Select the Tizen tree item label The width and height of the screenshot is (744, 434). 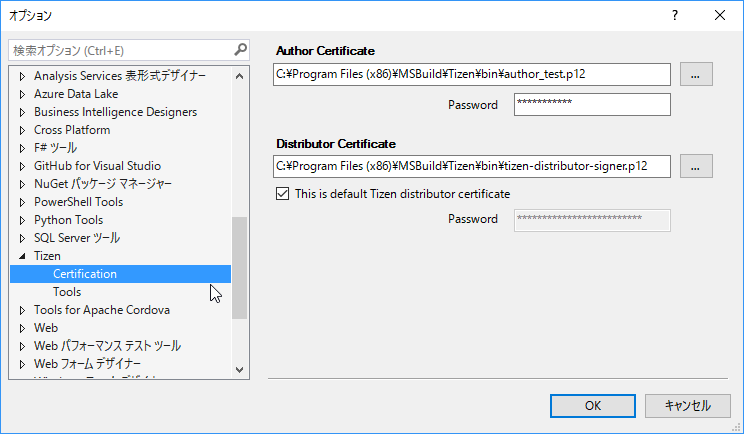[47, 256]
